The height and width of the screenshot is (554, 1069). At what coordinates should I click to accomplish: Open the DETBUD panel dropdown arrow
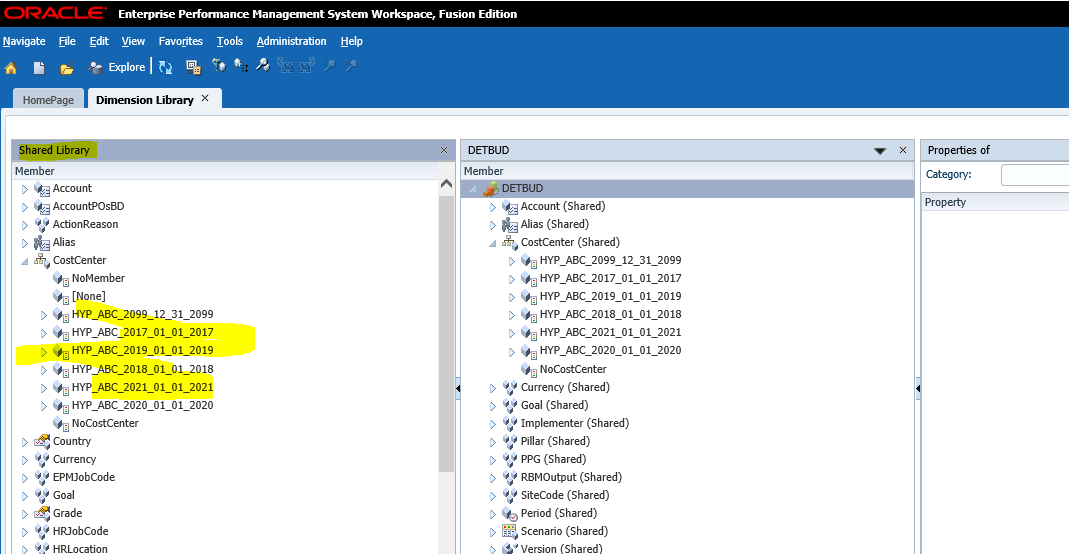click(x=880, y=151)
